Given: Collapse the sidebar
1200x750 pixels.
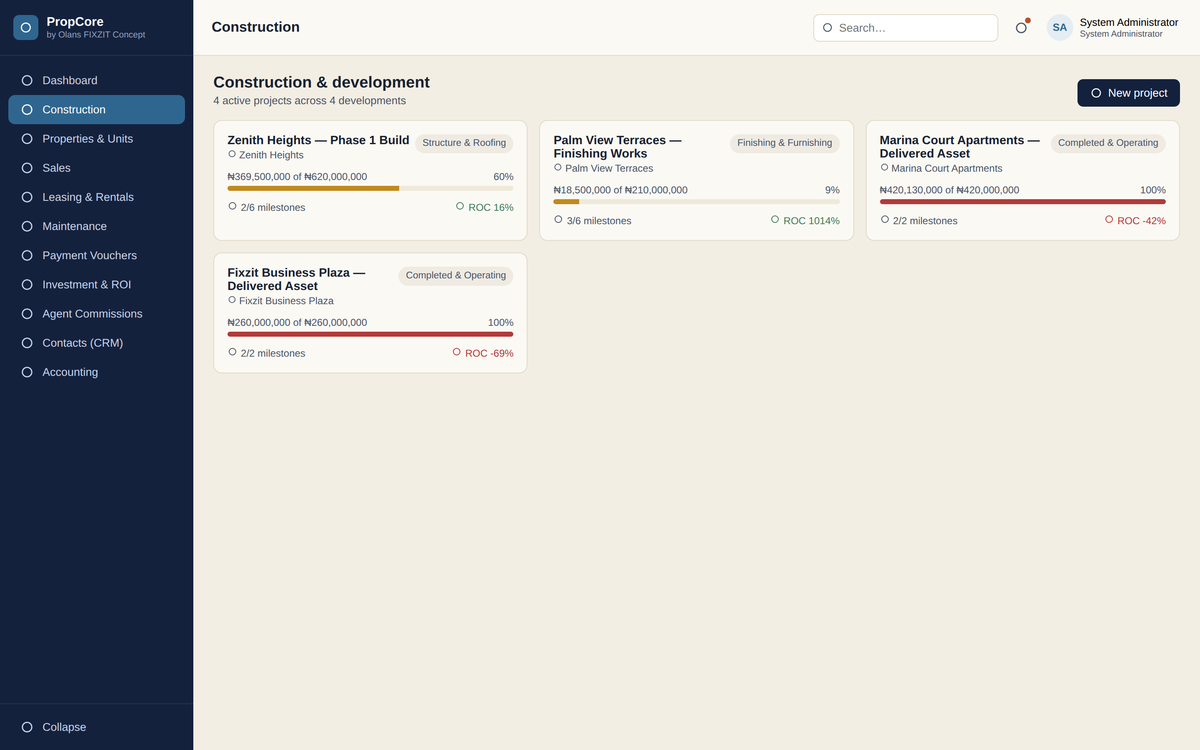Looking at the screenshot, I should [96, 727].
